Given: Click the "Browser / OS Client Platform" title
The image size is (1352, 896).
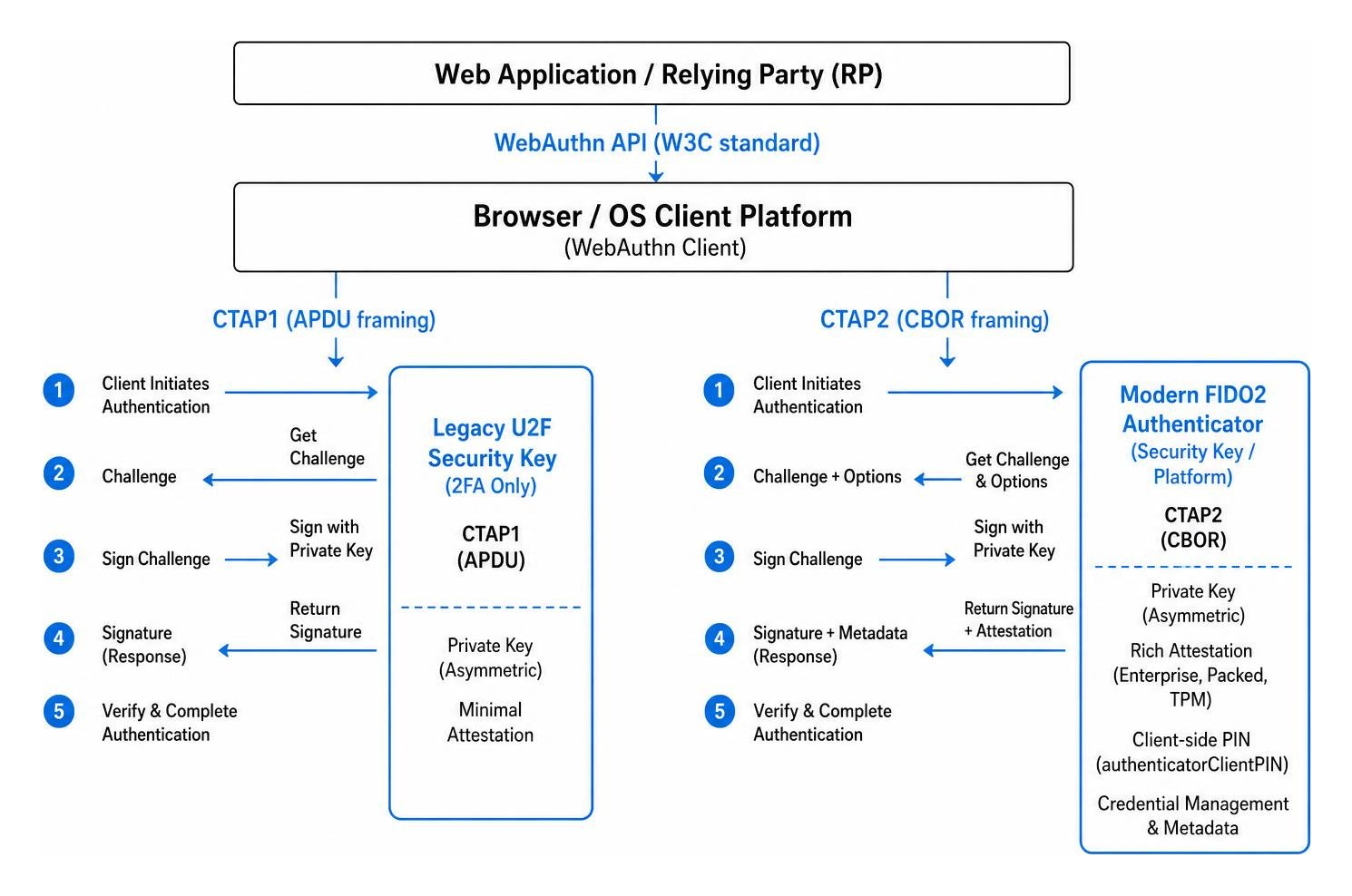Looking at the screenshot, I should tap(662, 216).
